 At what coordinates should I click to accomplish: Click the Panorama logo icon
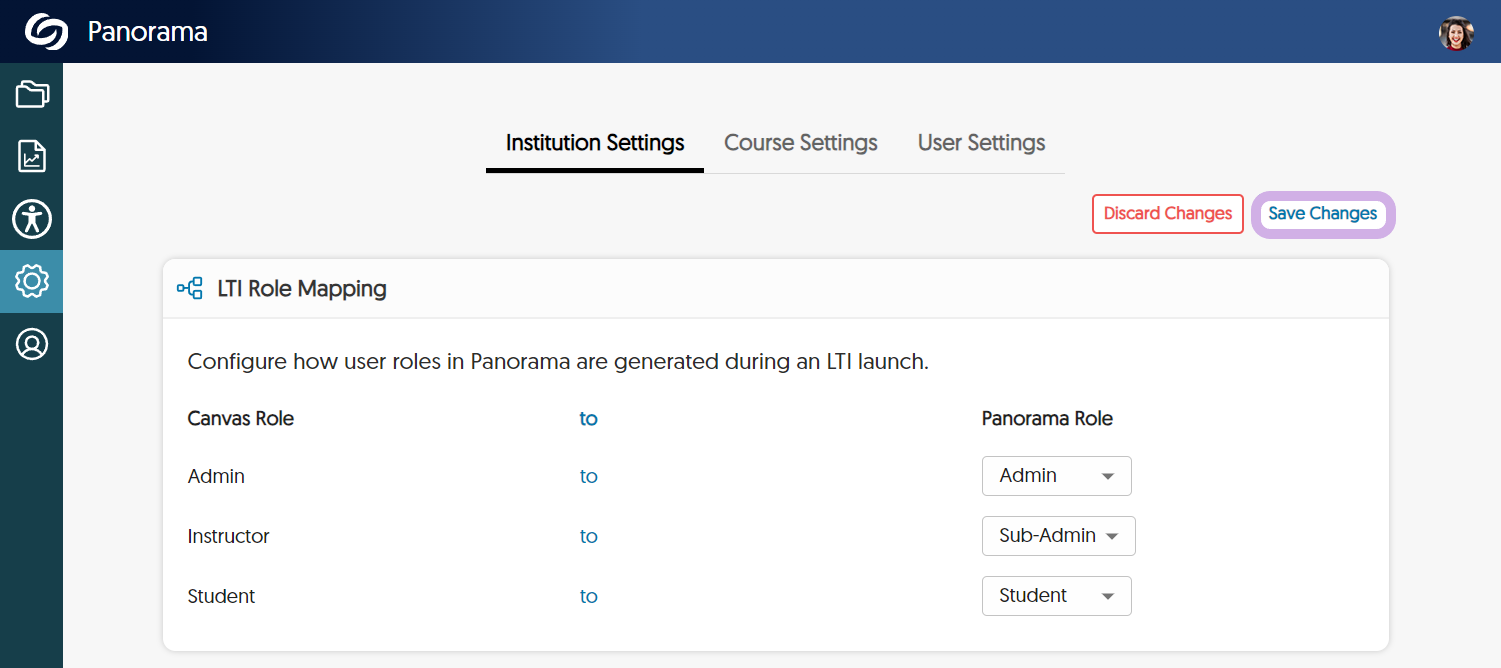[x=47, y=32]
